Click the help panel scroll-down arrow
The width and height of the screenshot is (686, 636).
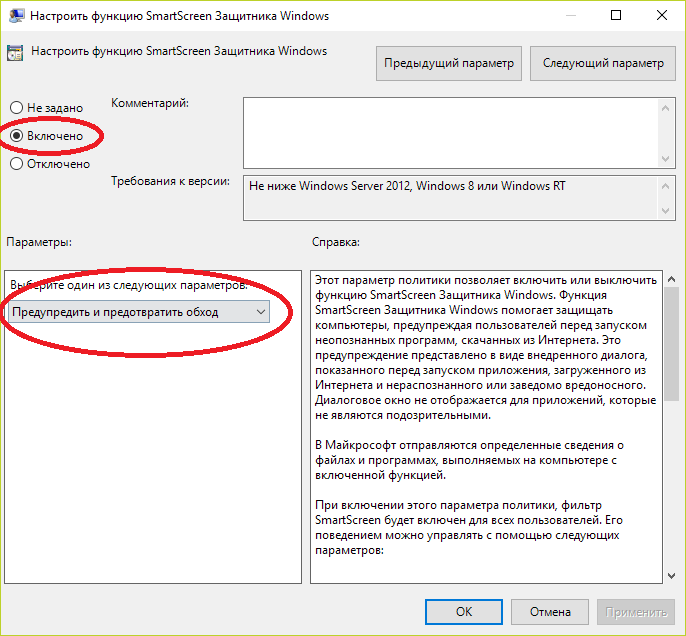pos(672,576)
